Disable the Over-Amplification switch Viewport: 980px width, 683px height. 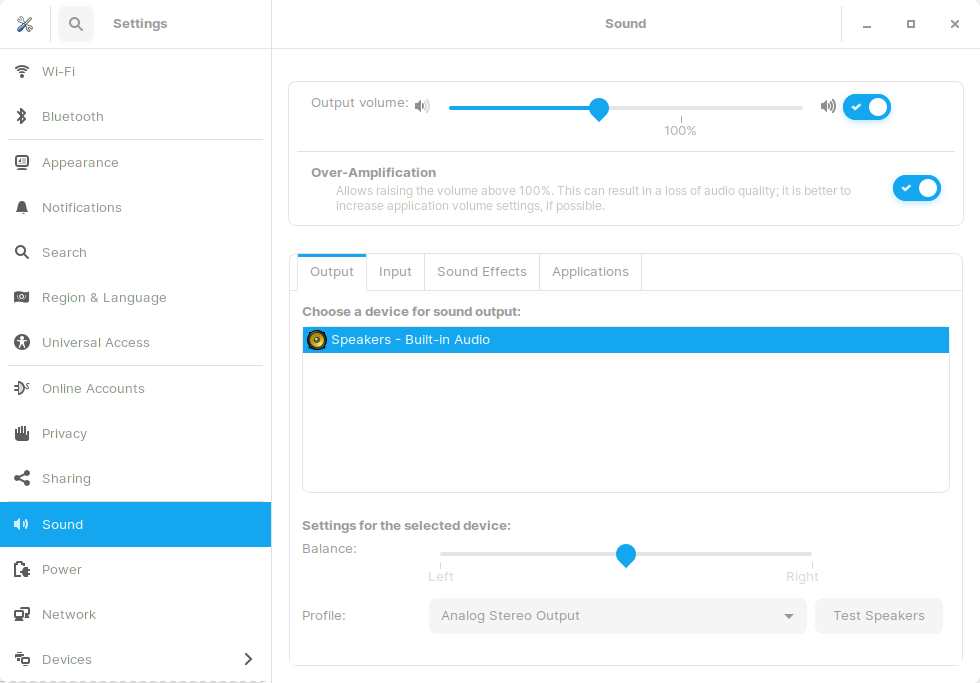[x=916, y=188]
